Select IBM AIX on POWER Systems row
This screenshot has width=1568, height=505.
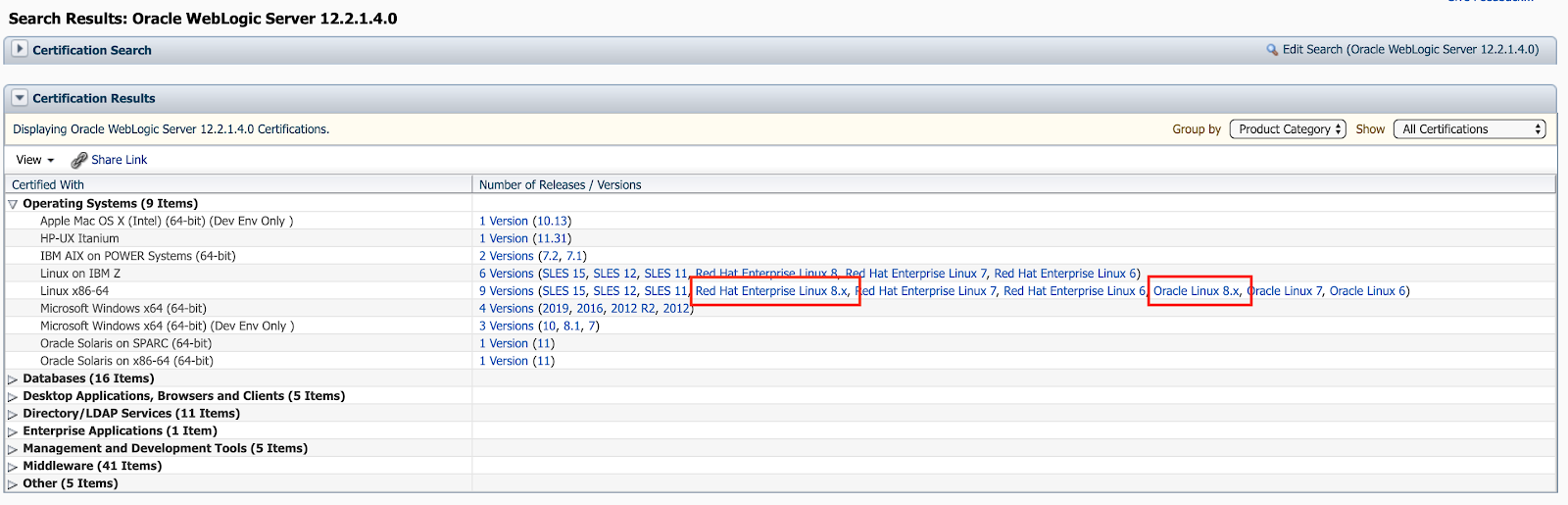tap(138, 256)
